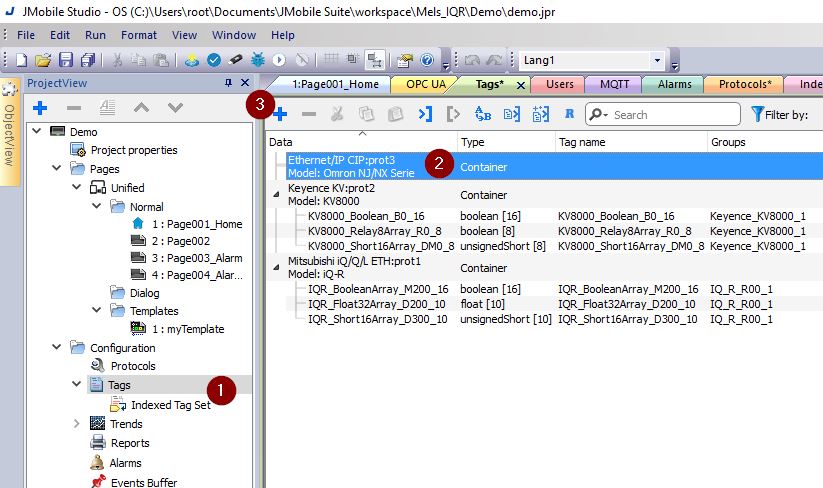823x488 pixels.
Task: Sort by the Data column header
Action: click(x=362, y=142)
